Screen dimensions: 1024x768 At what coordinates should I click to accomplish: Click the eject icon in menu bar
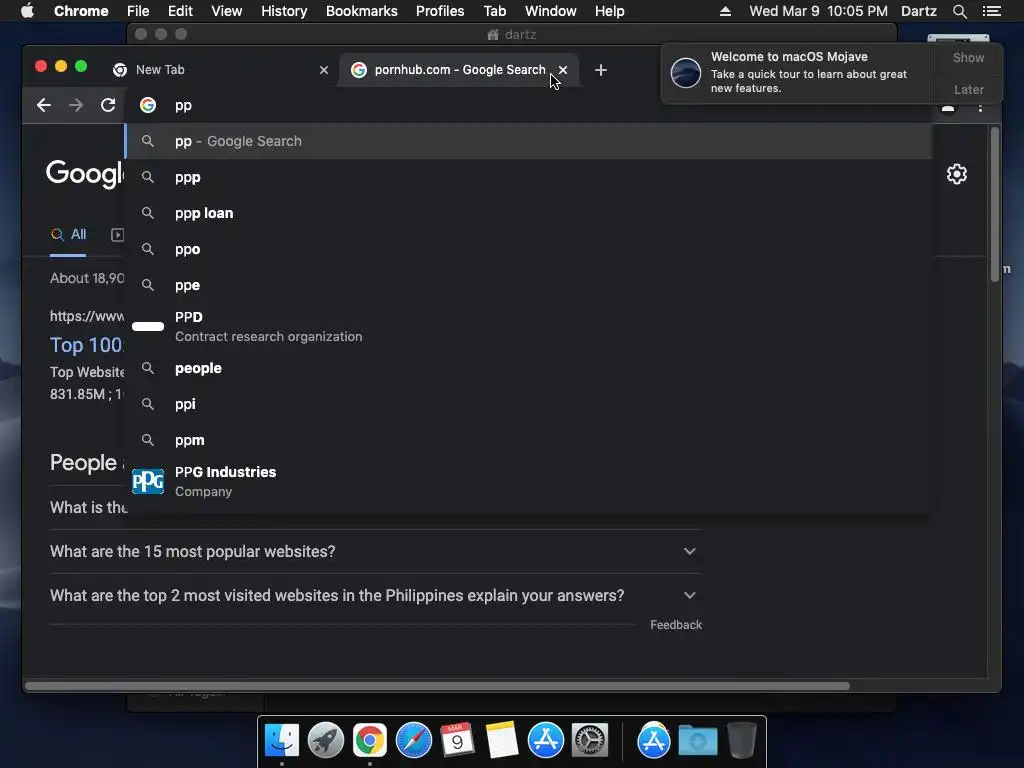(725, 11)
